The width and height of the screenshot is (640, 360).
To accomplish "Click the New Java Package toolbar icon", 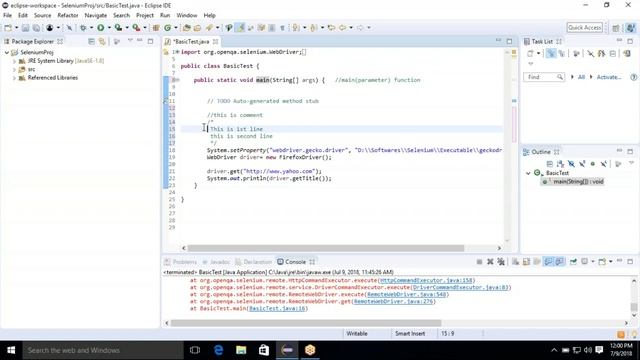I will [x=156, y=28].
